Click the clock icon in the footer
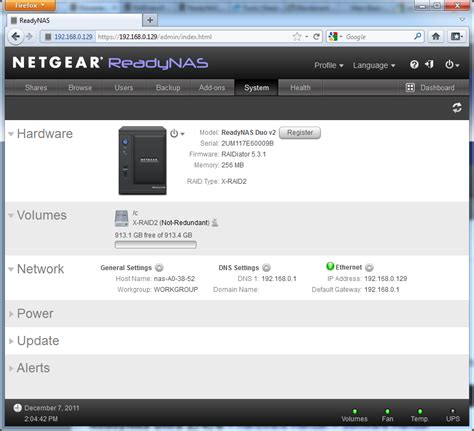This screenshot has width=474, height=431. point(17,408)
